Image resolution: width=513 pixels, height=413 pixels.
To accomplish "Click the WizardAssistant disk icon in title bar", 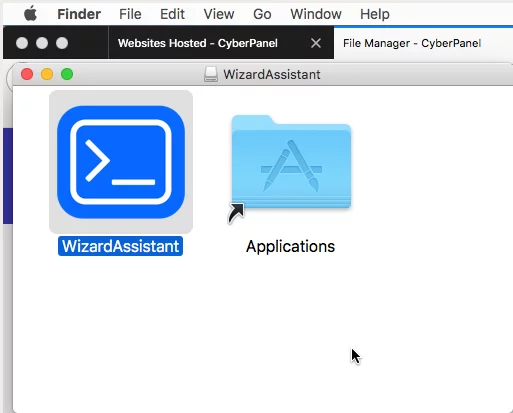I will (x=211, y=74).
